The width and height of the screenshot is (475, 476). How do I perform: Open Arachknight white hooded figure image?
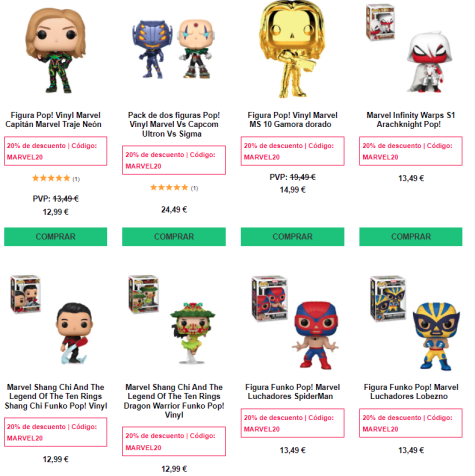[x=411, y=49]
